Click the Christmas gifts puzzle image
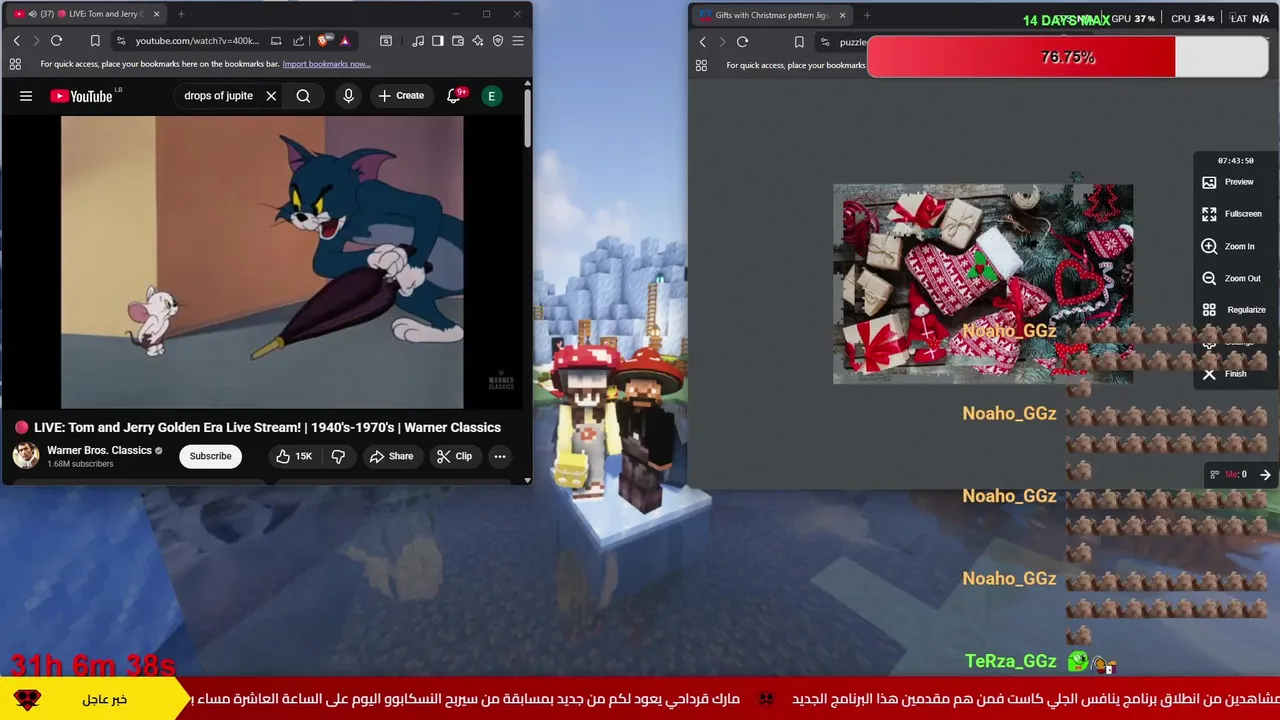The height and width of the screenshot is (720, 1280). [x=983, y=284]
